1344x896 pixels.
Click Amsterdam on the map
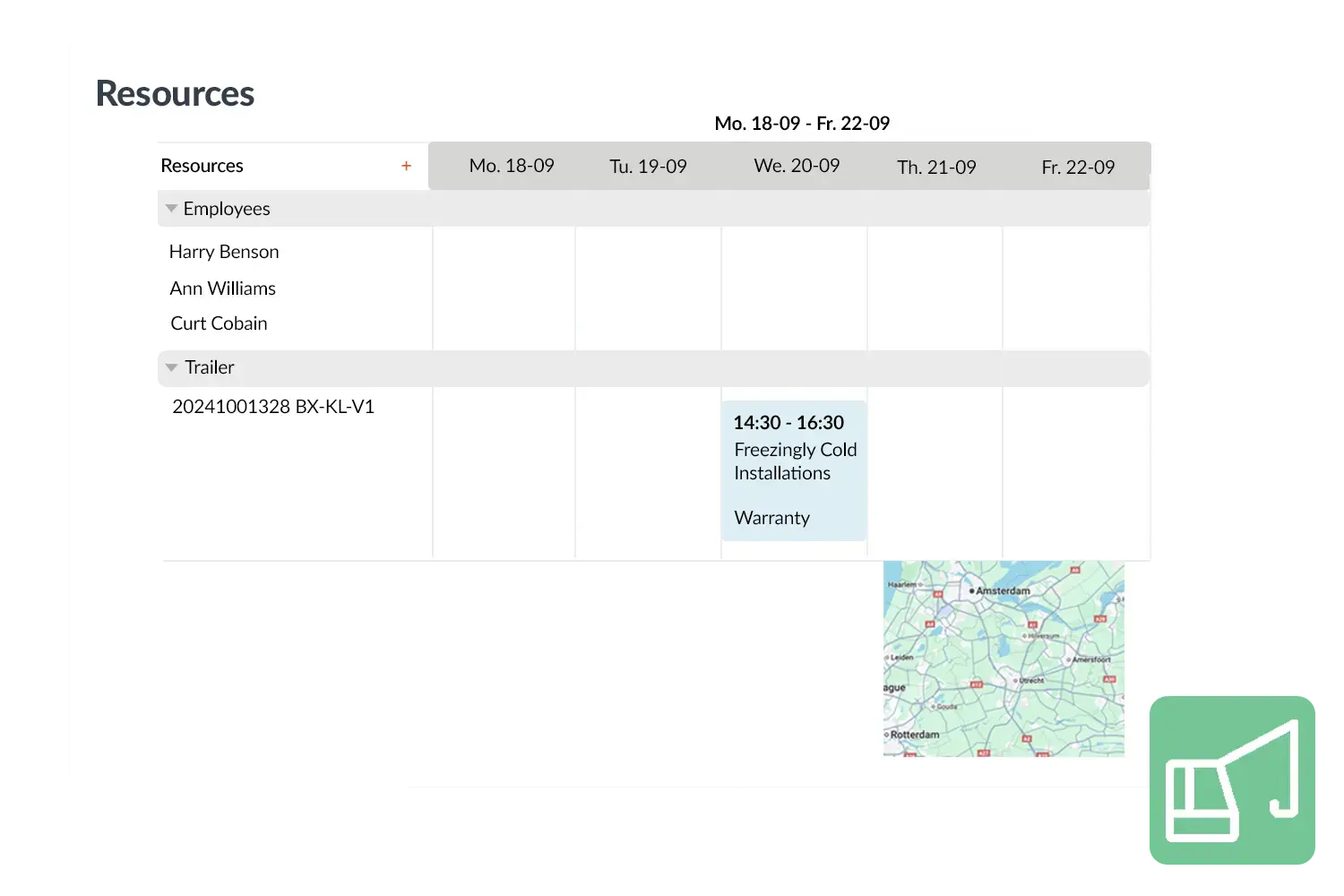pyautogui.click(x=999, y=591)
